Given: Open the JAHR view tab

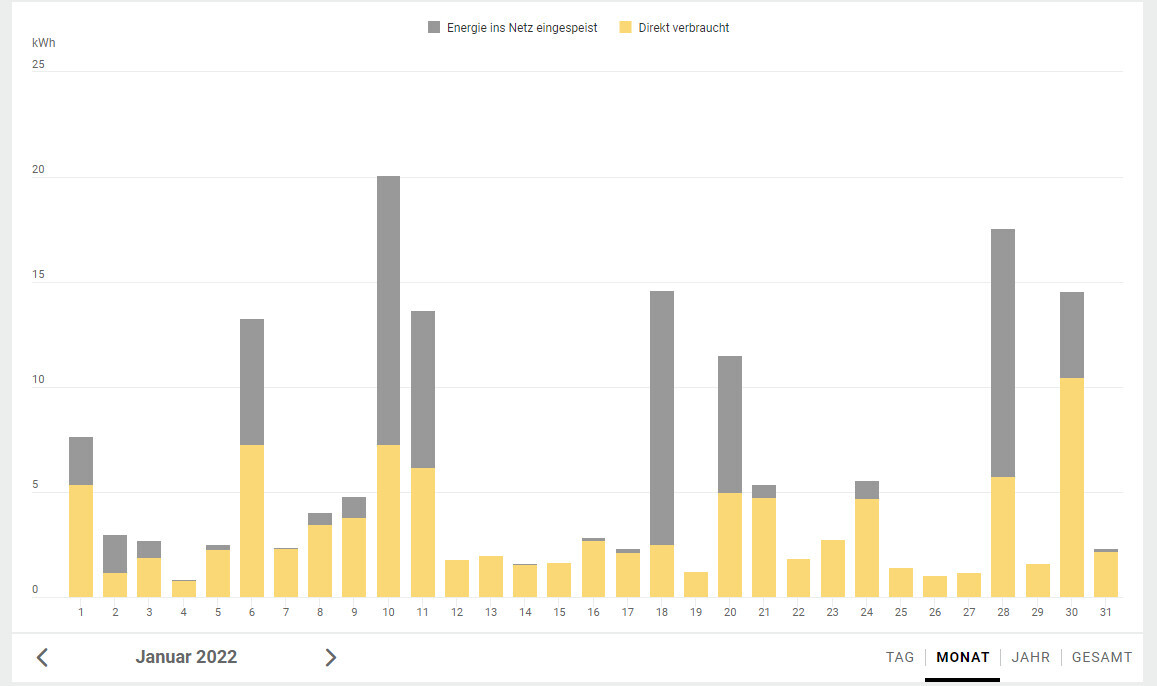Looking at the screenshot, I should click(1030, 657).
